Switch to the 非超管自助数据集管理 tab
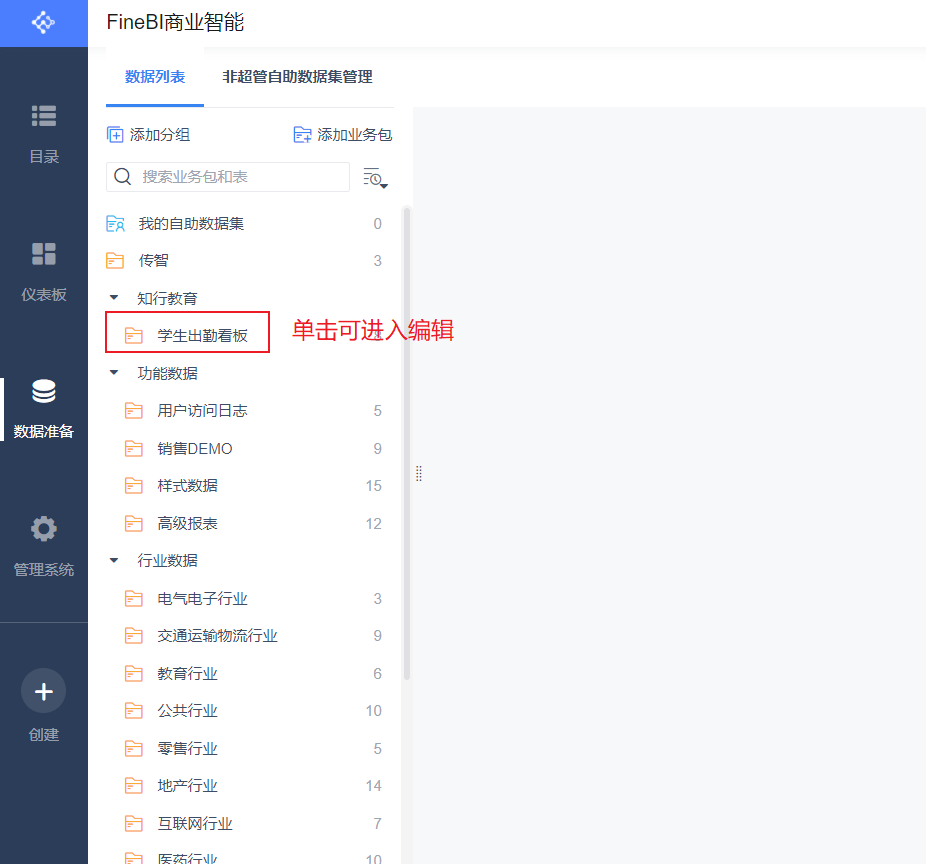The image size is (926, 864). [x=297, y=77]
